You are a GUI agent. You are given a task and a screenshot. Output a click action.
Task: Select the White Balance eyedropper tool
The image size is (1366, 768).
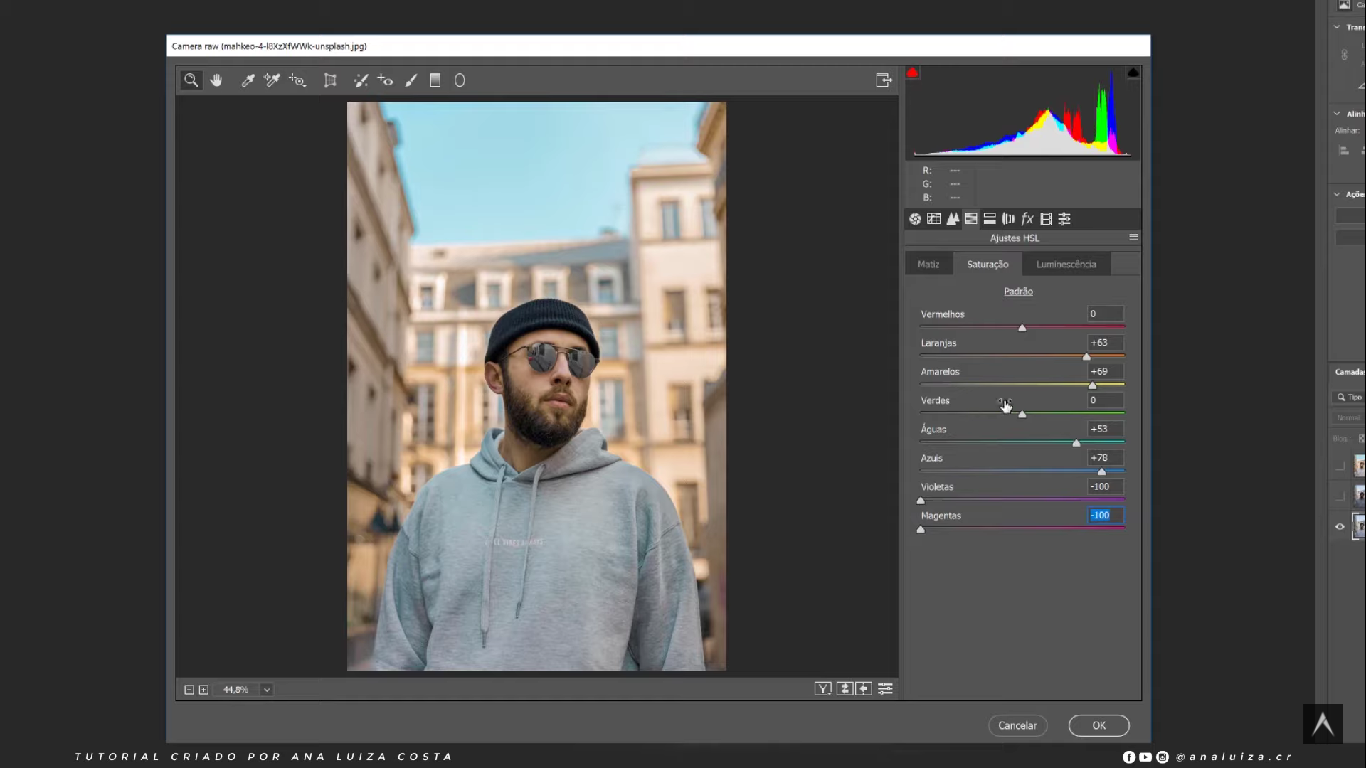tap(247, 80)
